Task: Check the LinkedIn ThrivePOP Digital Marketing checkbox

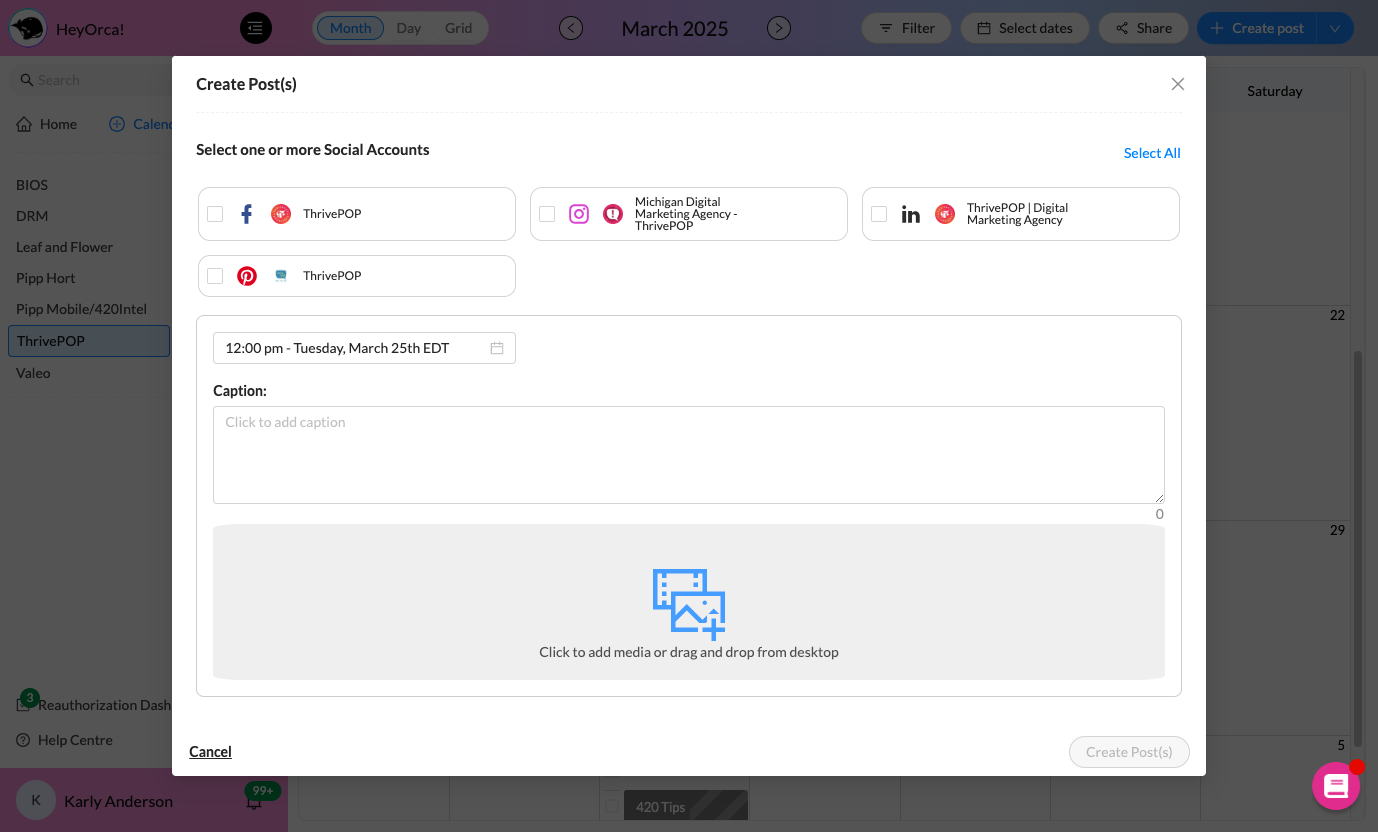Action: click(x=879, y=214)
